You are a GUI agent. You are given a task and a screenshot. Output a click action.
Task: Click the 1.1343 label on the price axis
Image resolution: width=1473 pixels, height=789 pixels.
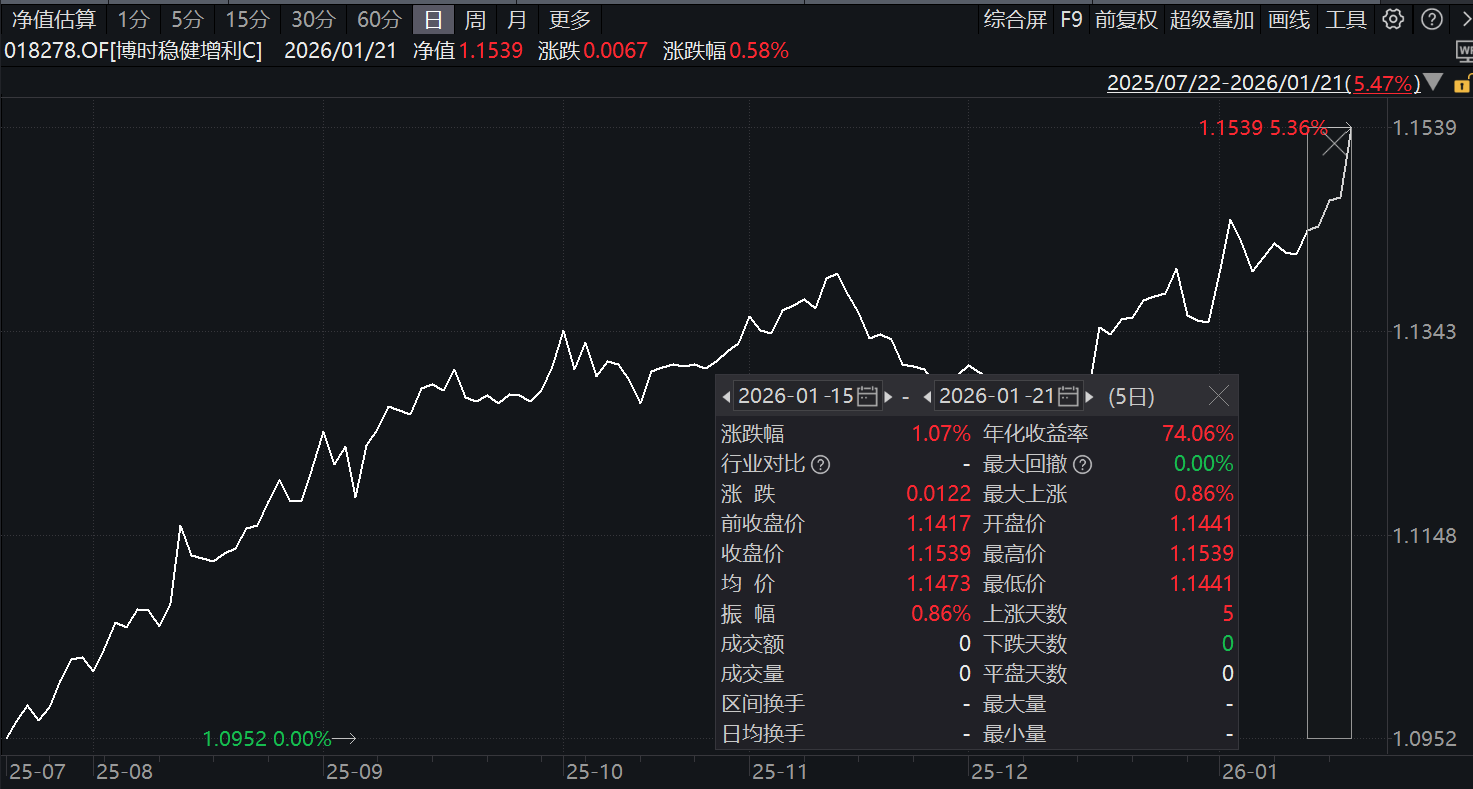coord(1425,331)
